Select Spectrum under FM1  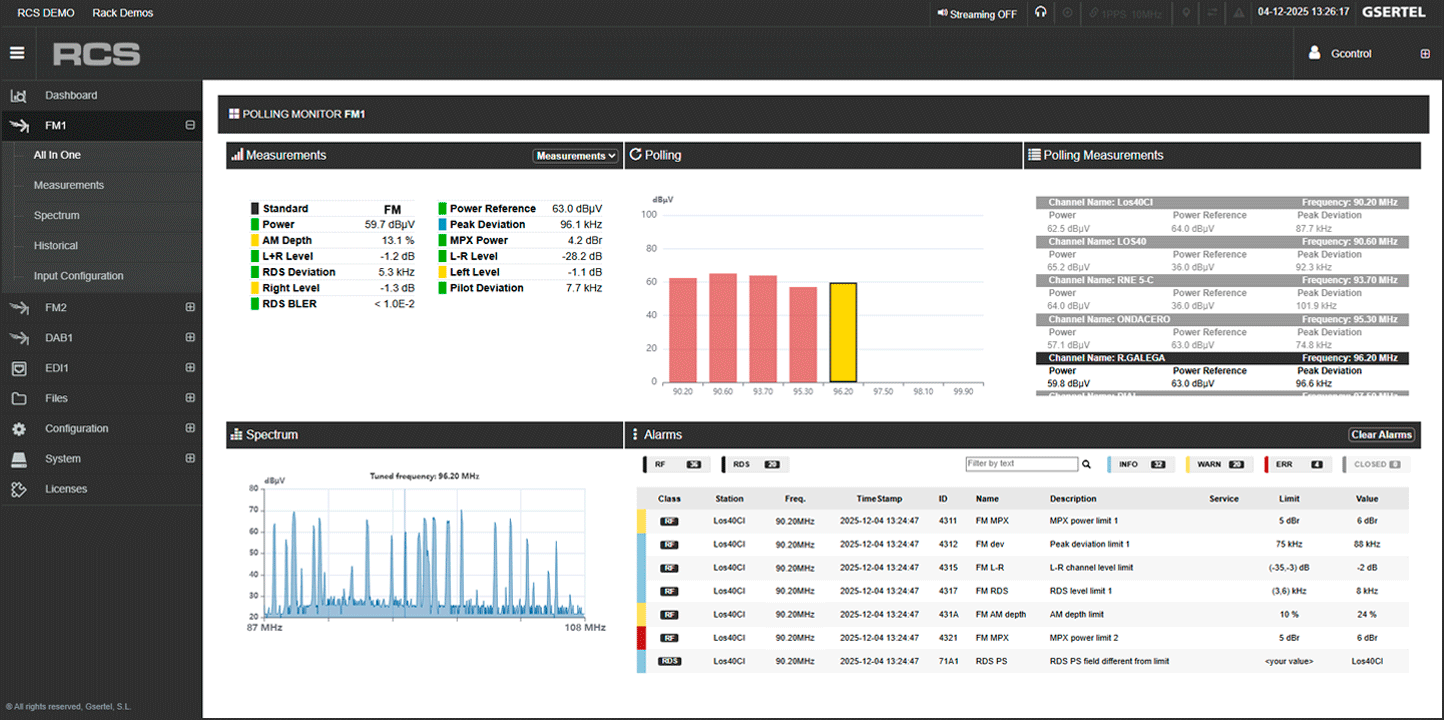click(x=57, y=216)
